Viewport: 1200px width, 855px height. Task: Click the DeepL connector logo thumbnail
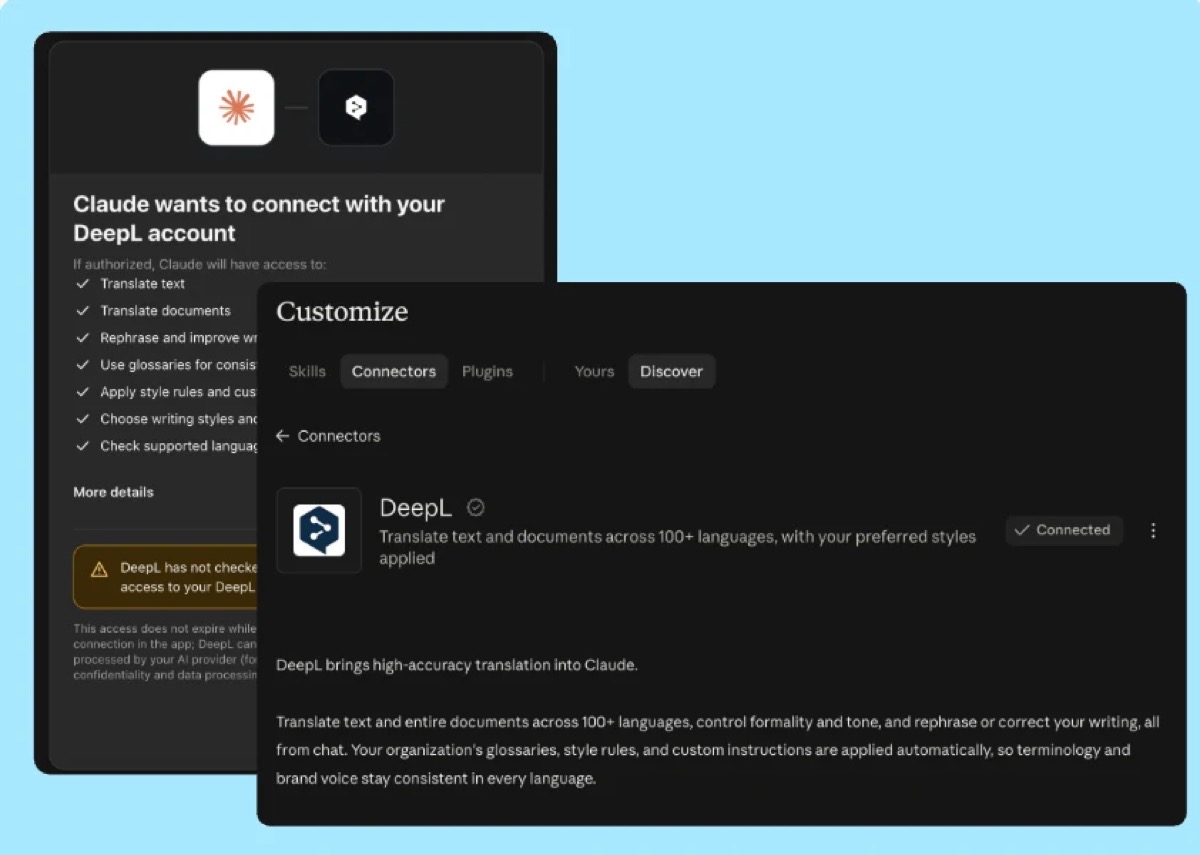coord(319,530)
